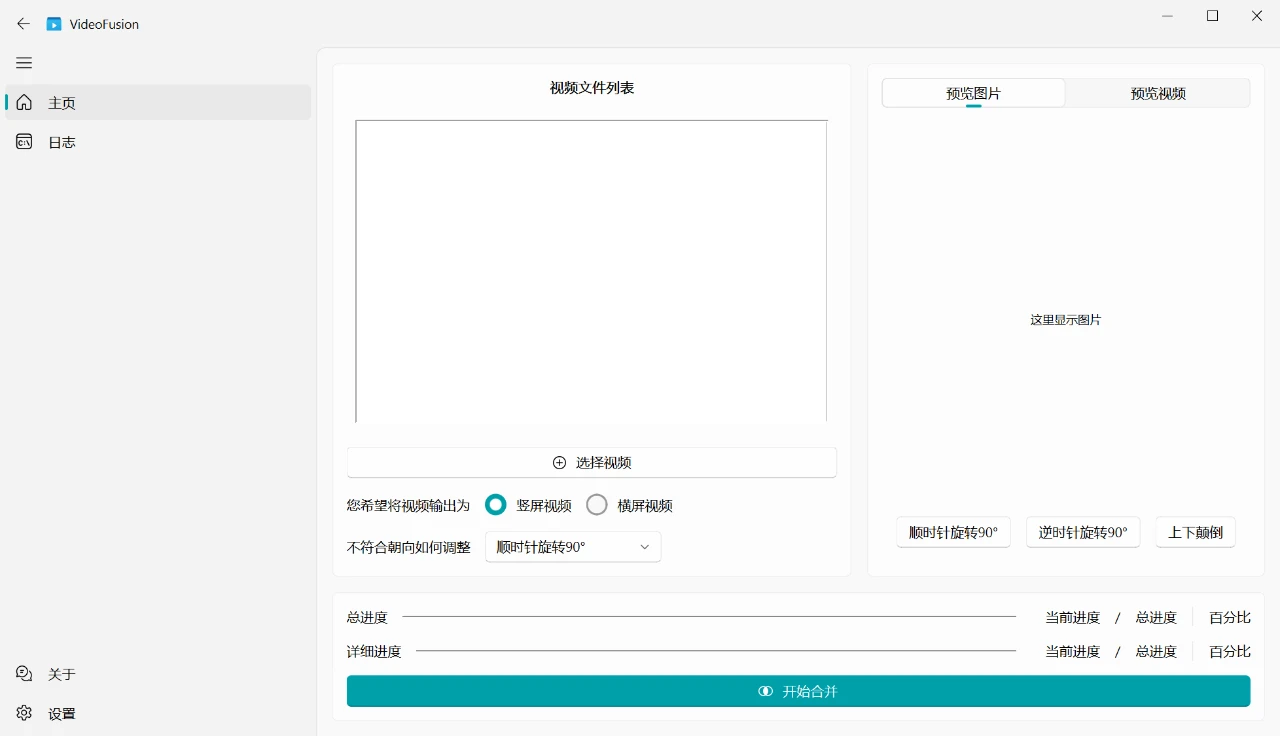Click the plus-circle icon in 选择视频

click(560, 463)
